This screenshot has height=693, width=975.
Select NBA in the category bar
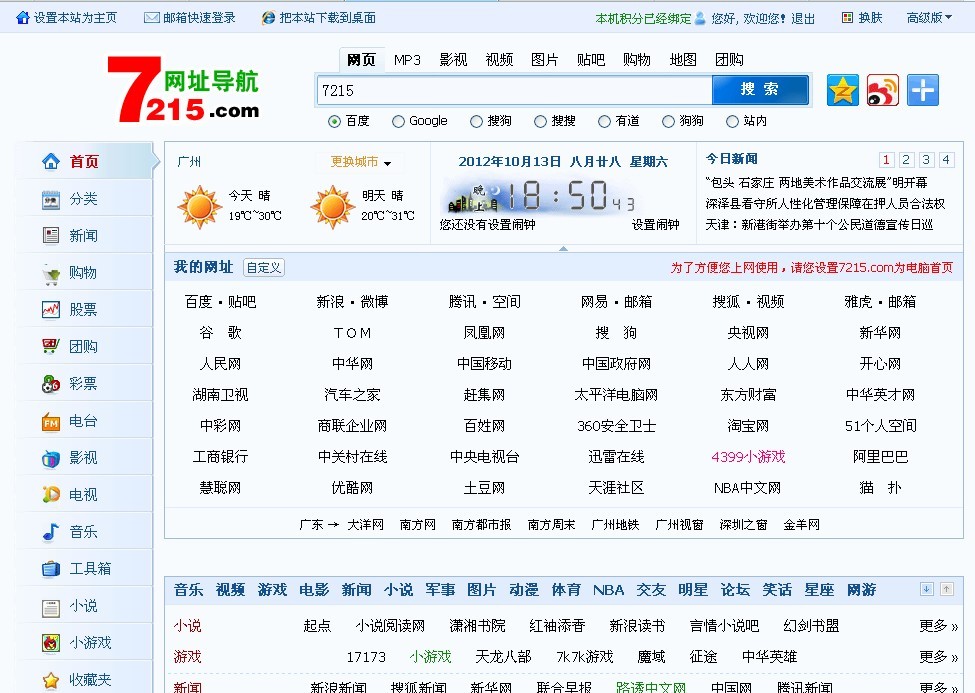tap(608, 590)
